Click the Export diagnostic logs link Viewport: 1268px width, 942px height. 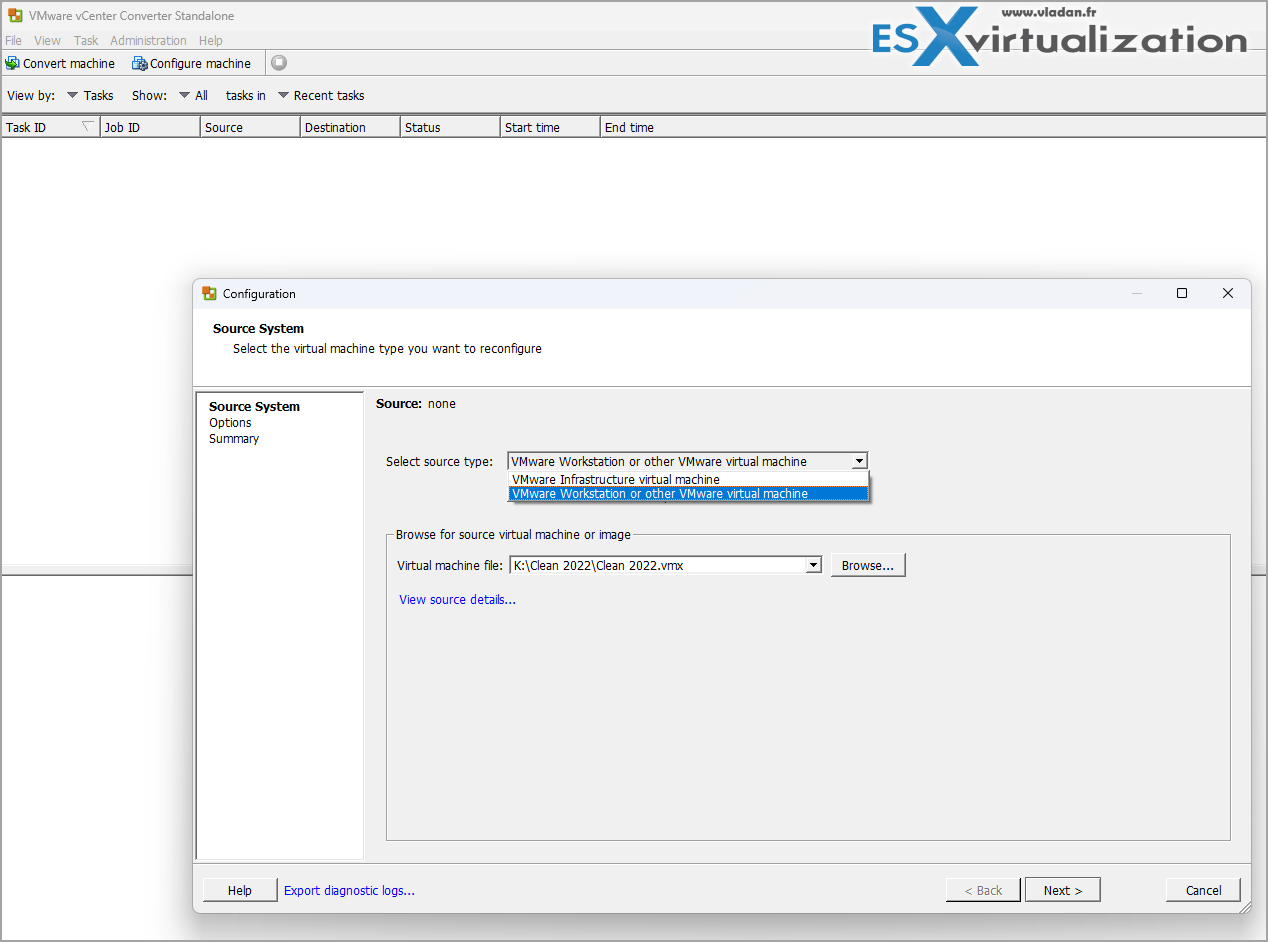click(x=349, y=890)
